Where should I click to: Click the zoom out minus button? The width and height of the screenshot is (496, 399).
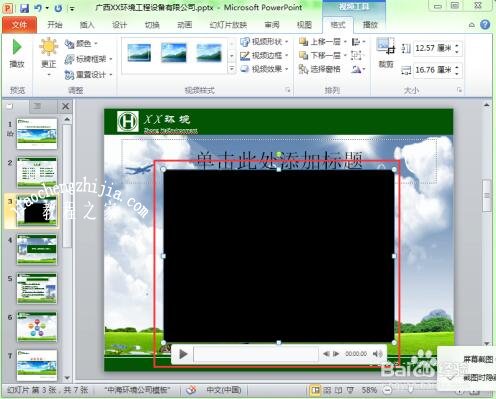tap(387, 390)
